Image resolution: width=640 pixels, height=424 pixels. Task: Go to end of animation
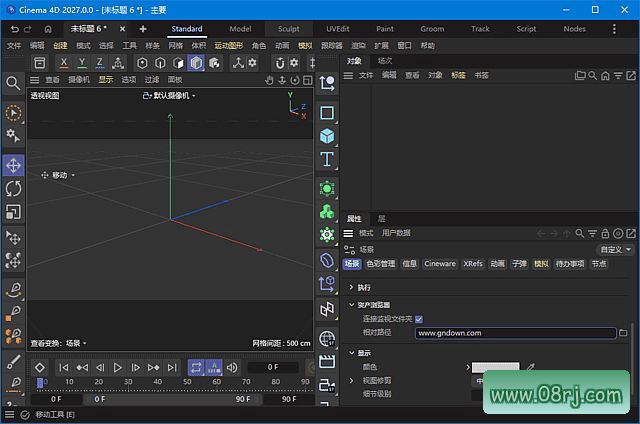pyautogui.click(x=172, y=368)
